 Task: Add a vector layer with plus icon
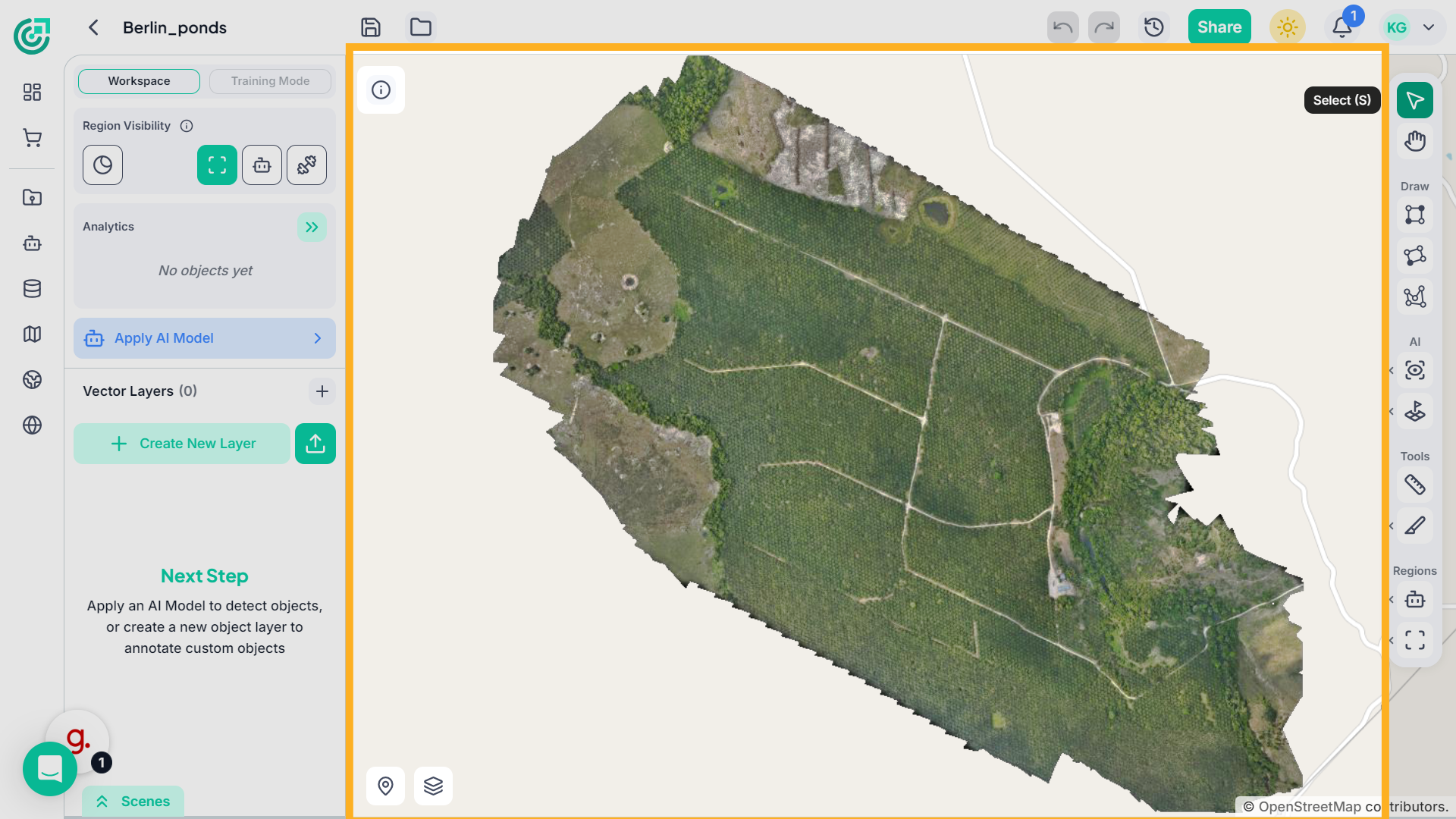pos(322,391)
